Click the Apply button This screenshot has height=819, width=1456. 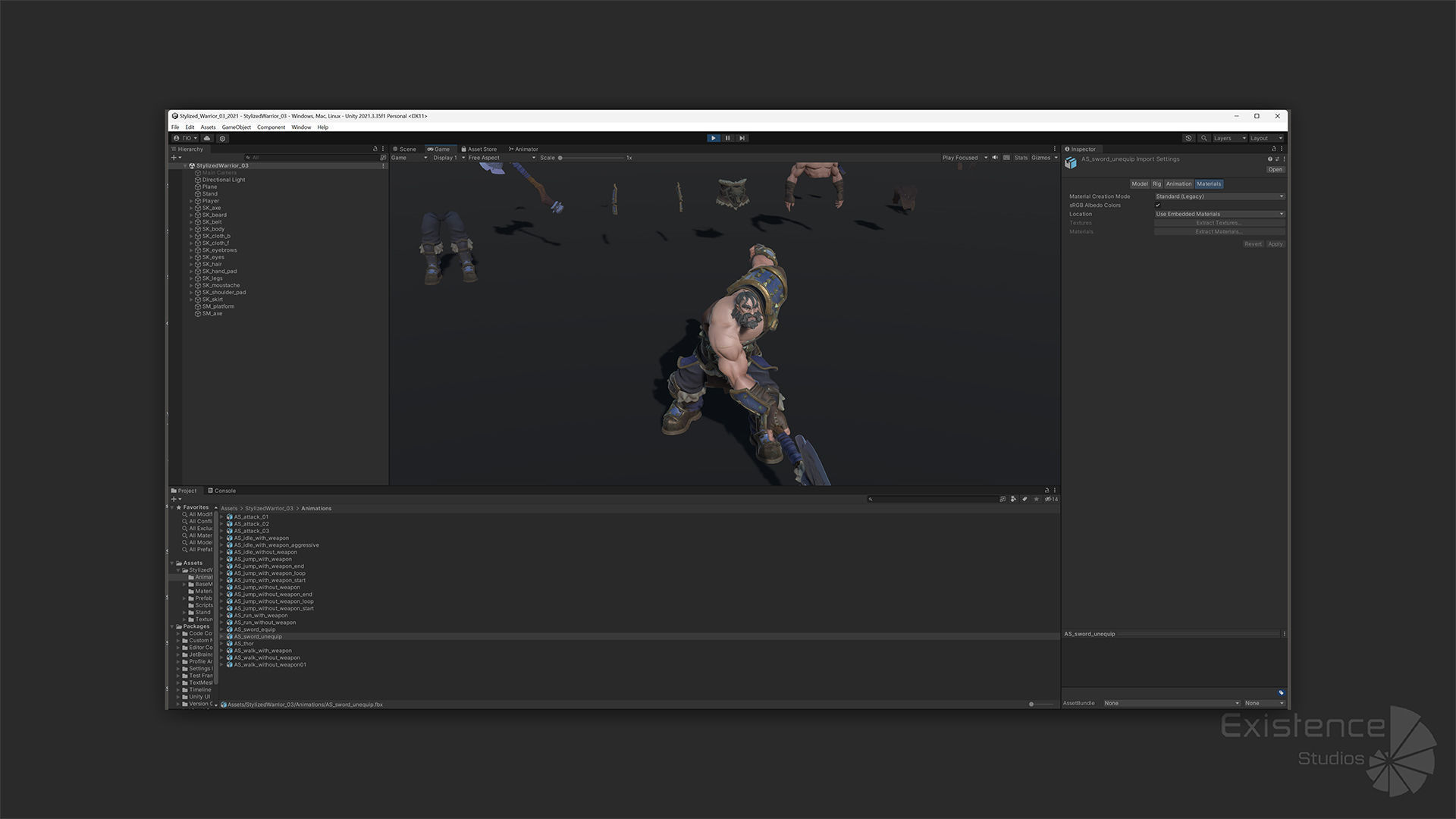(1276, 244)
